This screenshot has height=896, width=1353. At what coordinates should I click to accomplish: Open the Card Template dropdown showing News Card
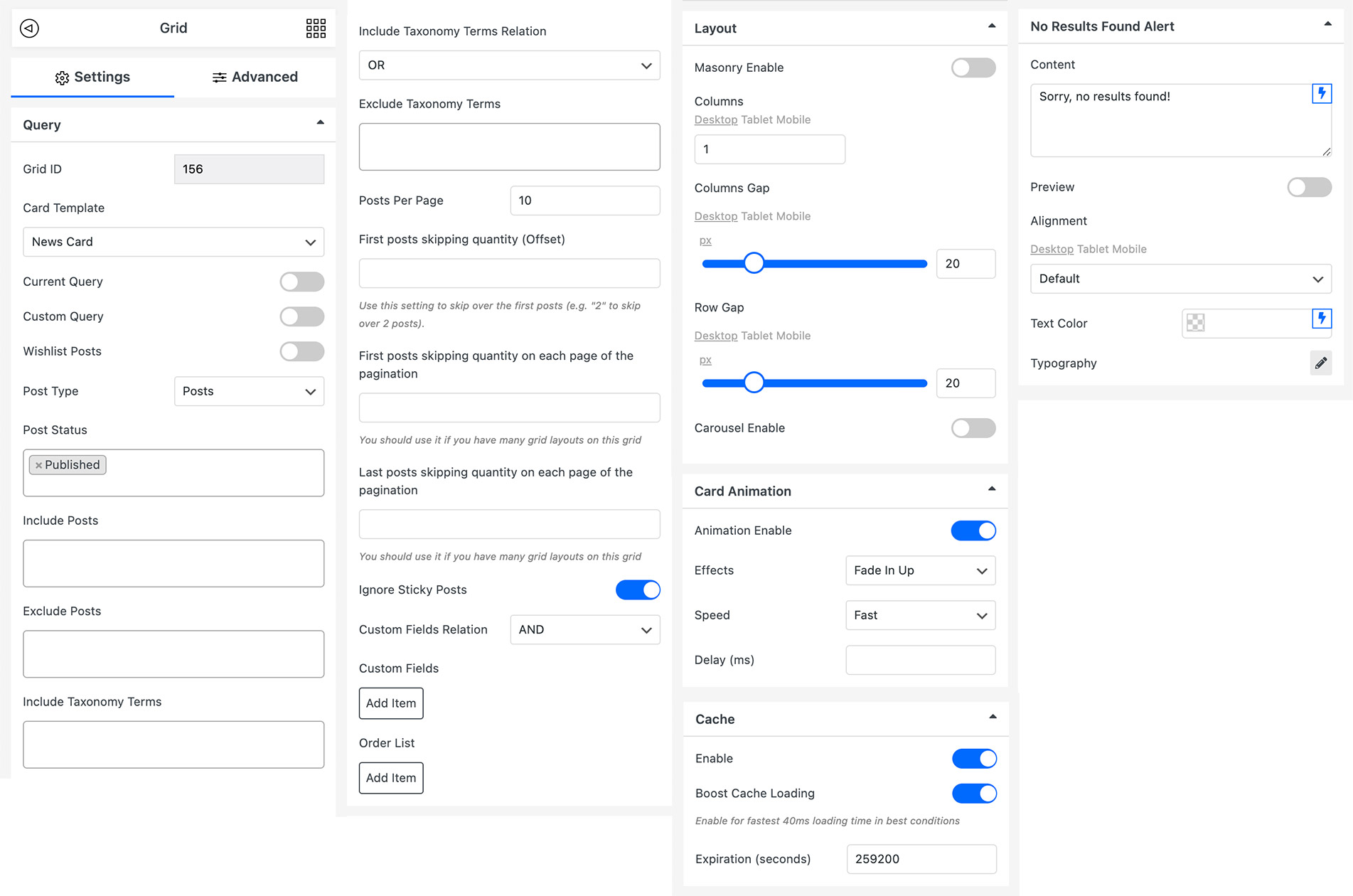click(x=173, y=242)
